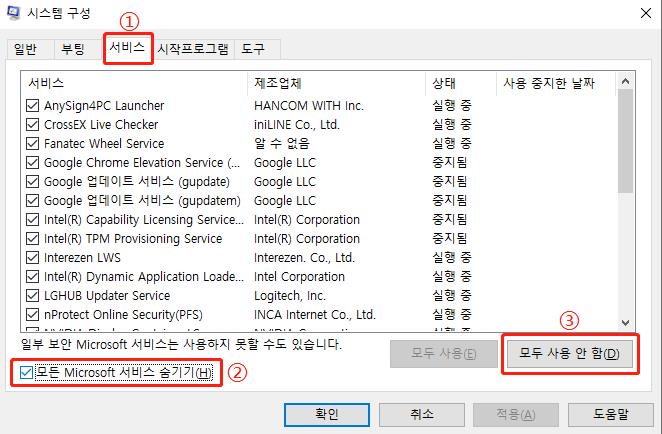This screenshot has height=434, width=662.
Task: Open the 시작프로그램 tab
Action: (193, 49)
